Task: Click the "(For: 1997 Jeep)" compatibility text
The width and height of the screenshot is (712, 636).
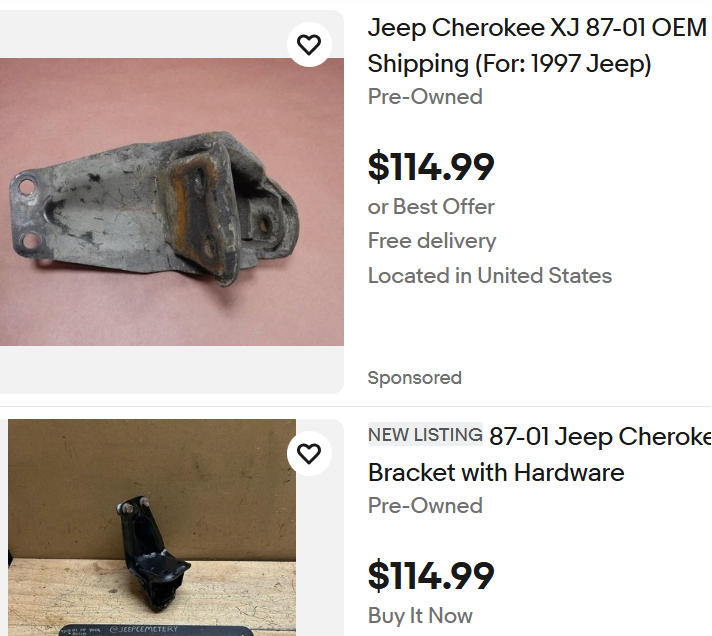Action: pos(564,64)
